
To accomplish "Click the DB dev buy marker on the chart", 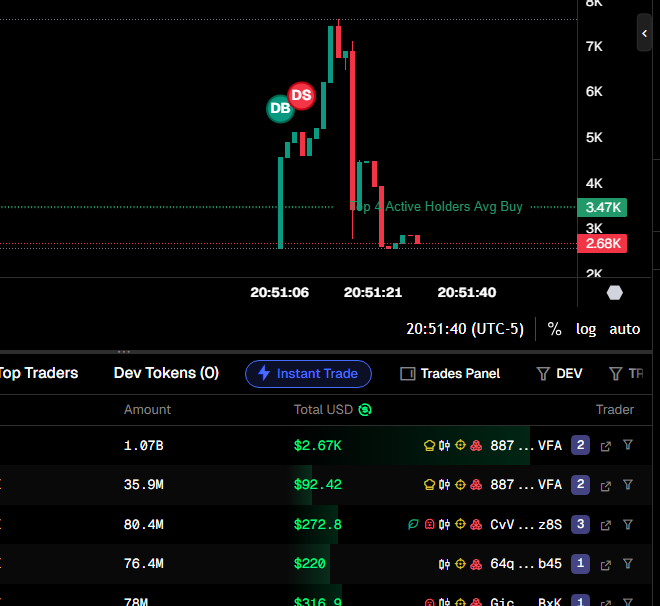I will (x=280, y=109).
